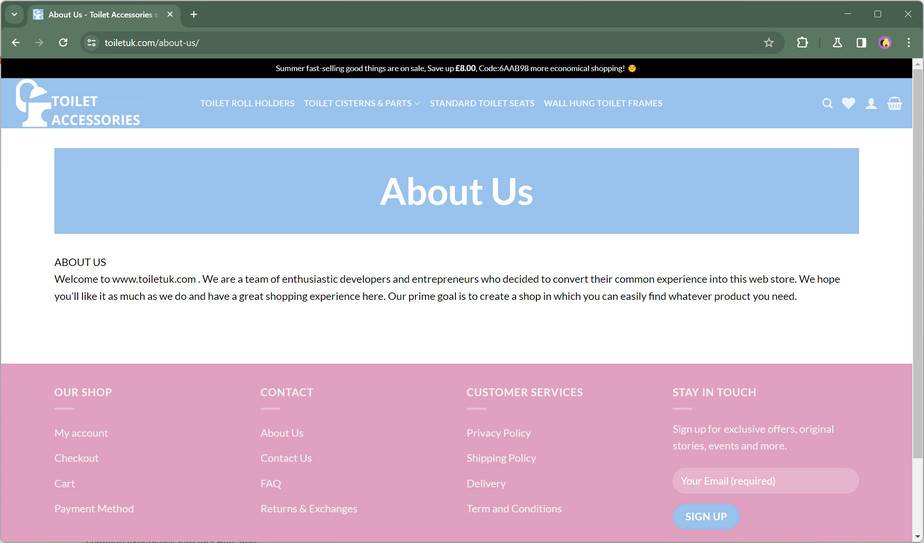Viewport: 924px width, 543px height.
Task: Click the browser forward arrow
Action: tap(39, 42)
